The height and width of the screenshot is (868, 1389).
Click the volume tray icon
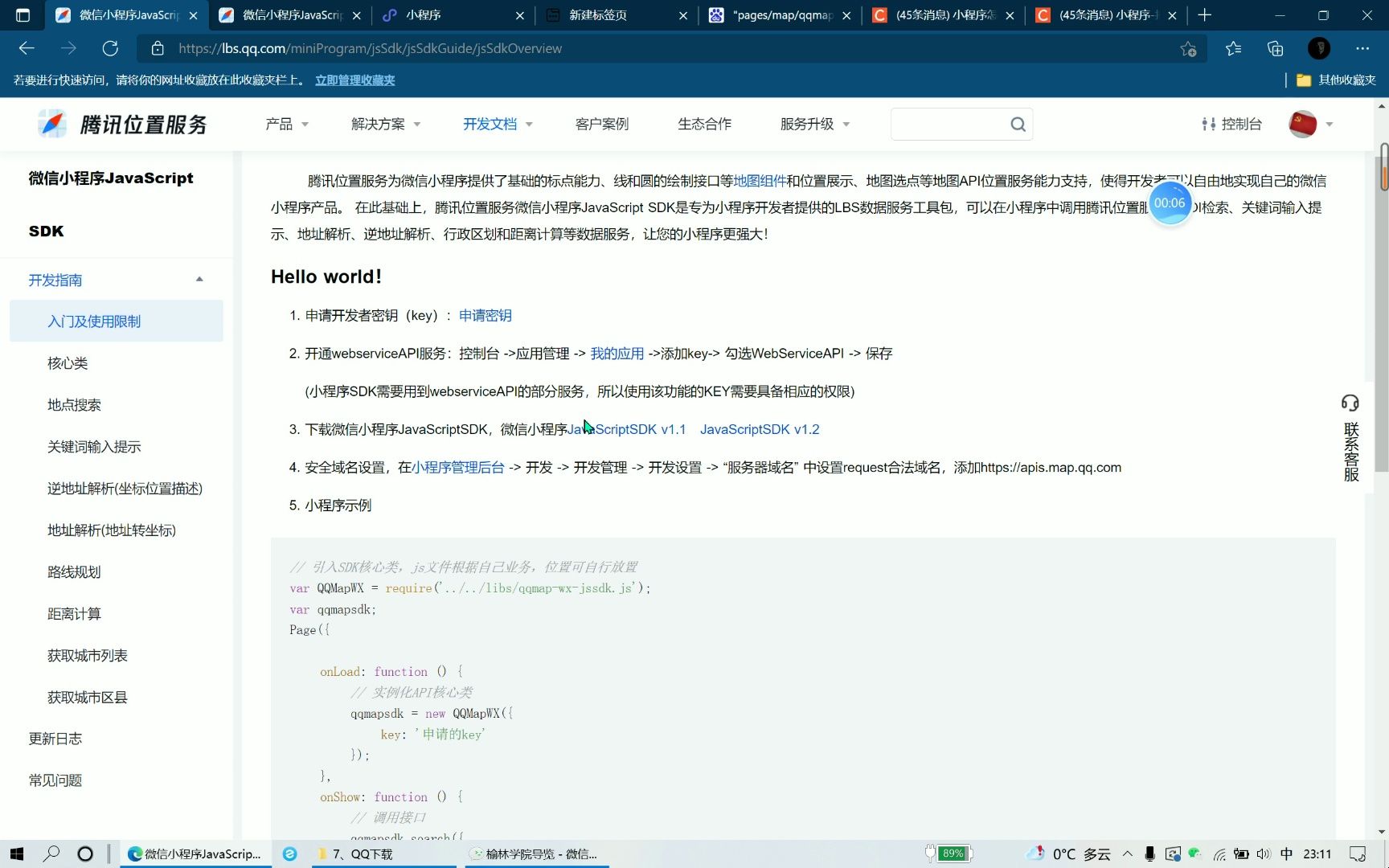[1264, 854]
